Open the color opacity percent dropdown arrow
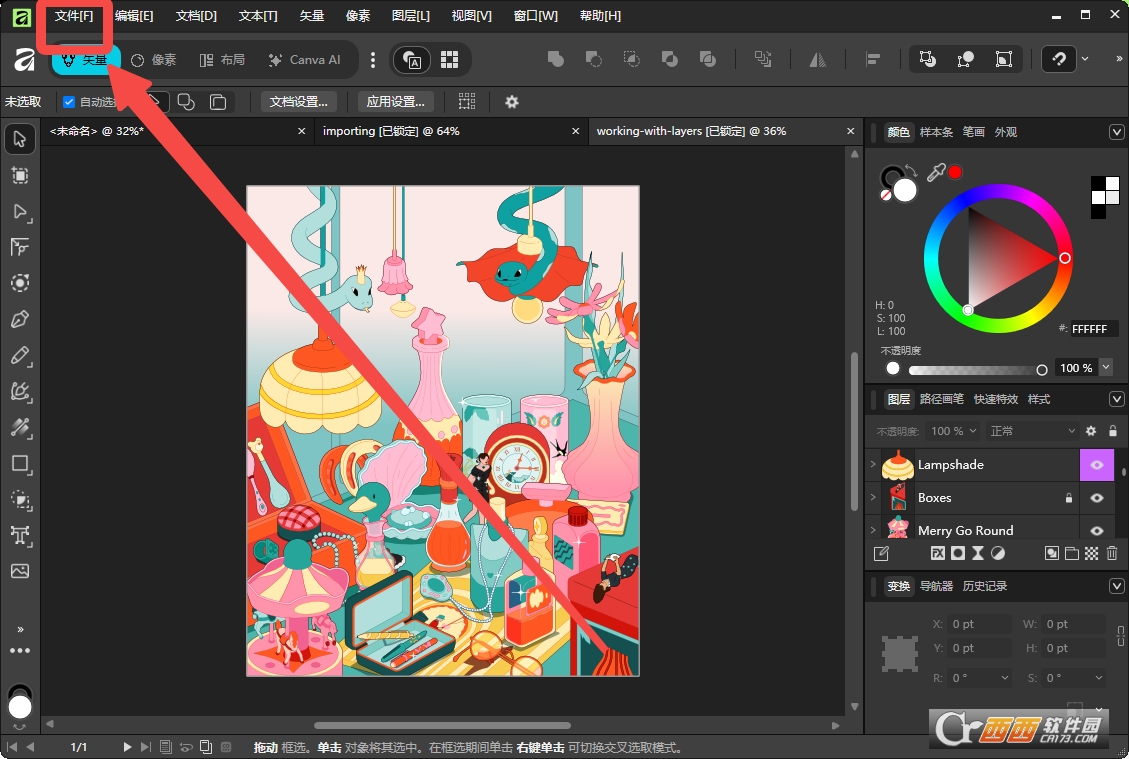This screenshot has width=1129, height=759. pyautogui.click(x=1106, y=367)
